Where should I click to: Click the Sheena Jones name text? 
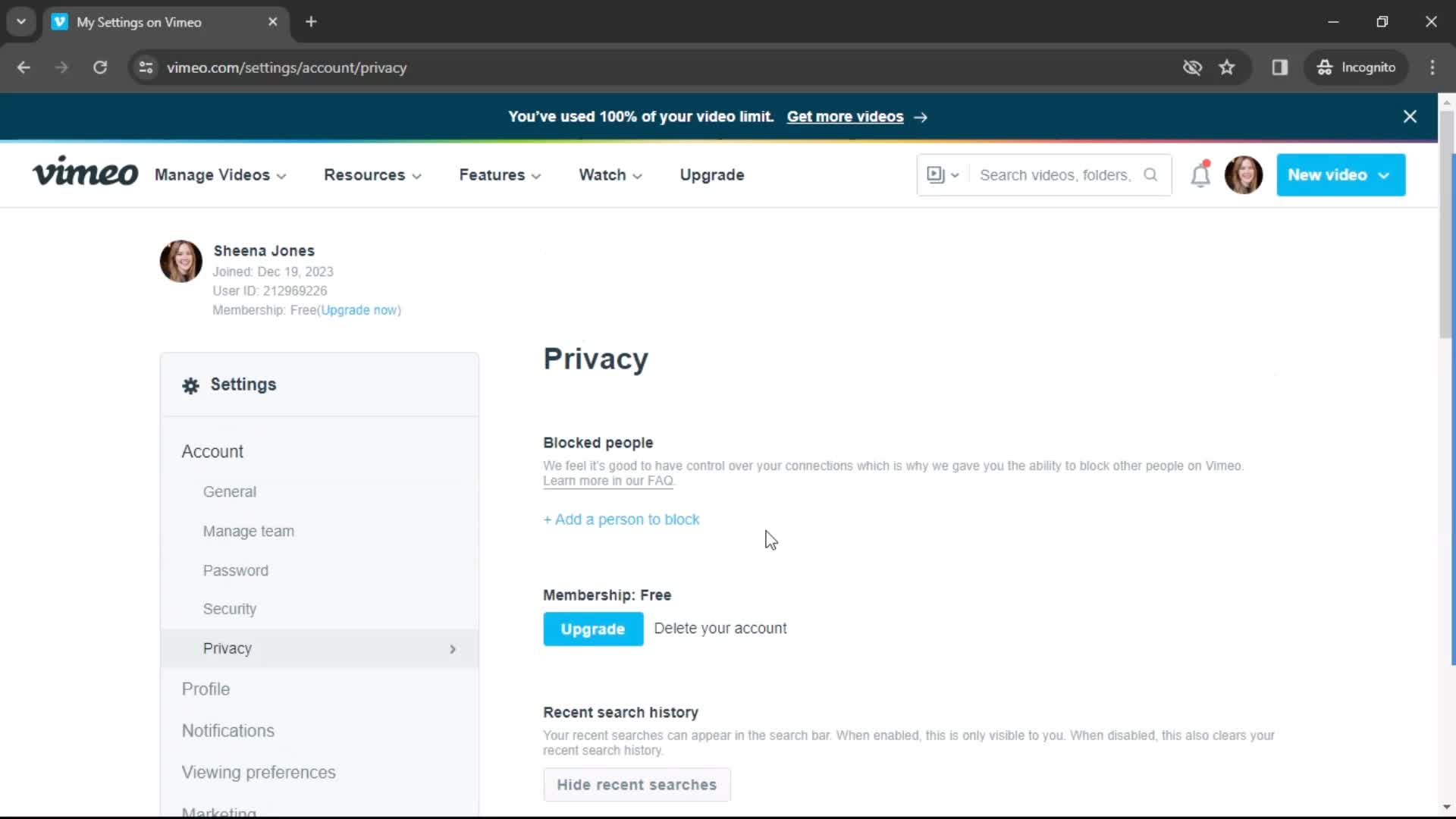264,251
